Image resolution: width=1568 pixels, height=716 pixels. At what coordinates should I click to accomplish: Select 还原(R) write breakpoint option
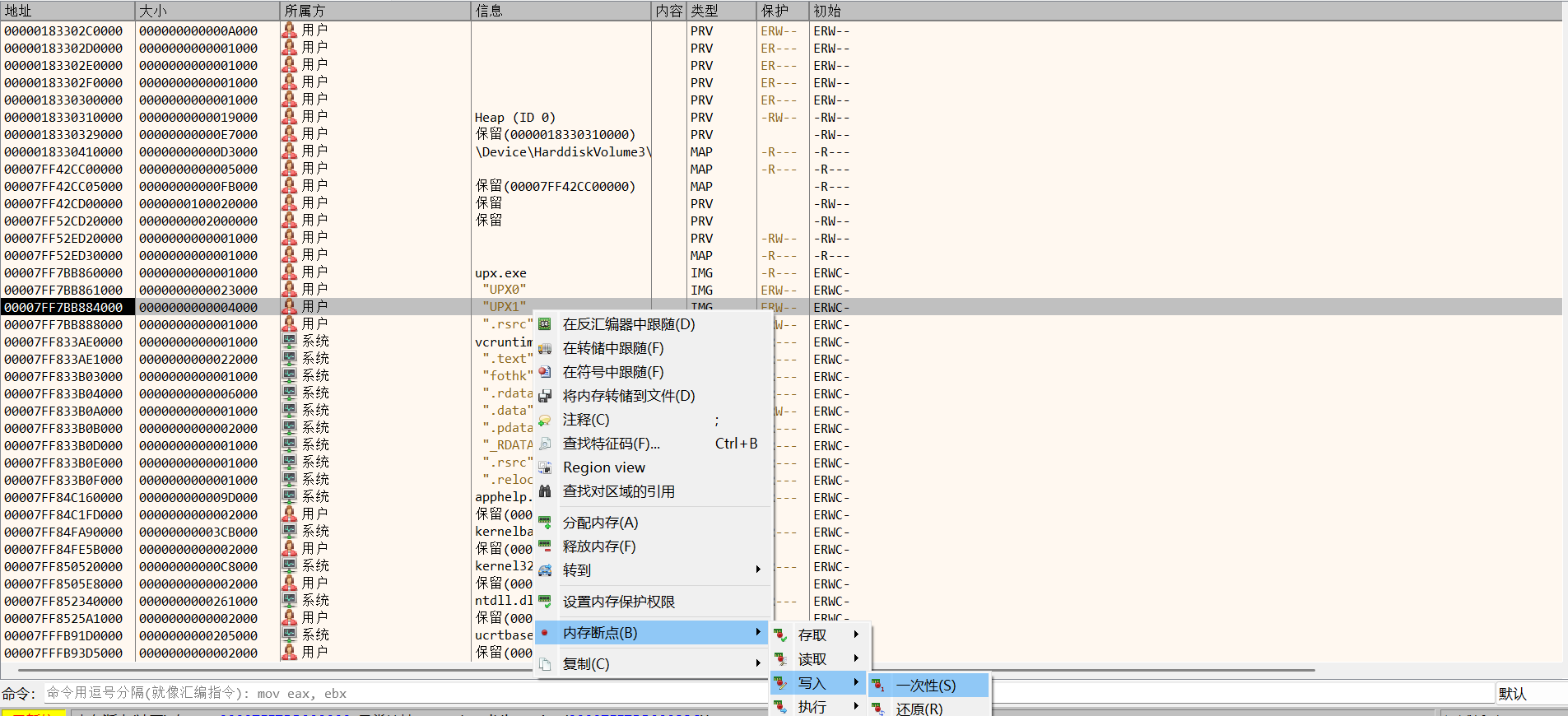coord(928,709)
